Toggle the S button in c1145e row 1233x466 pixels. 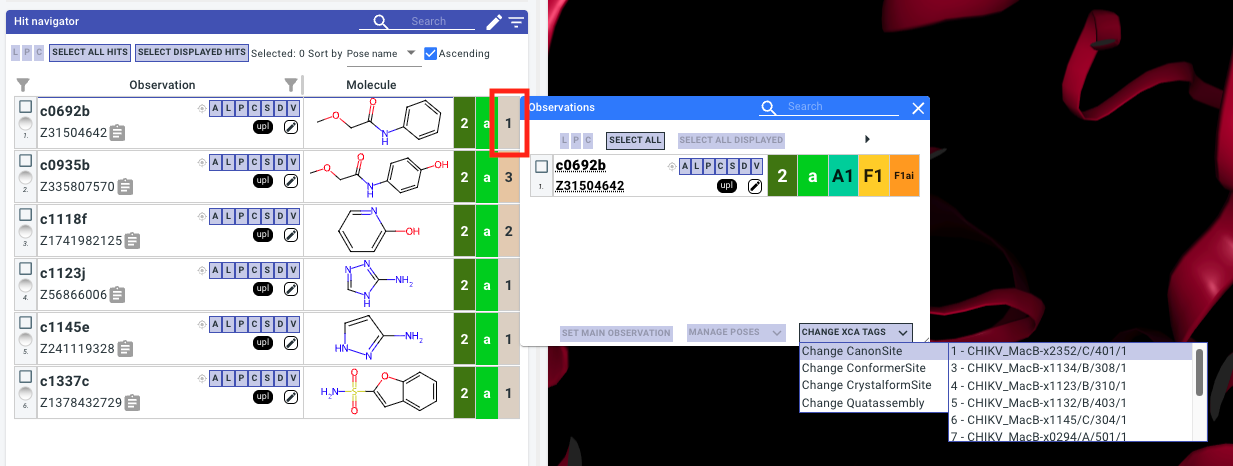point(267,324)
